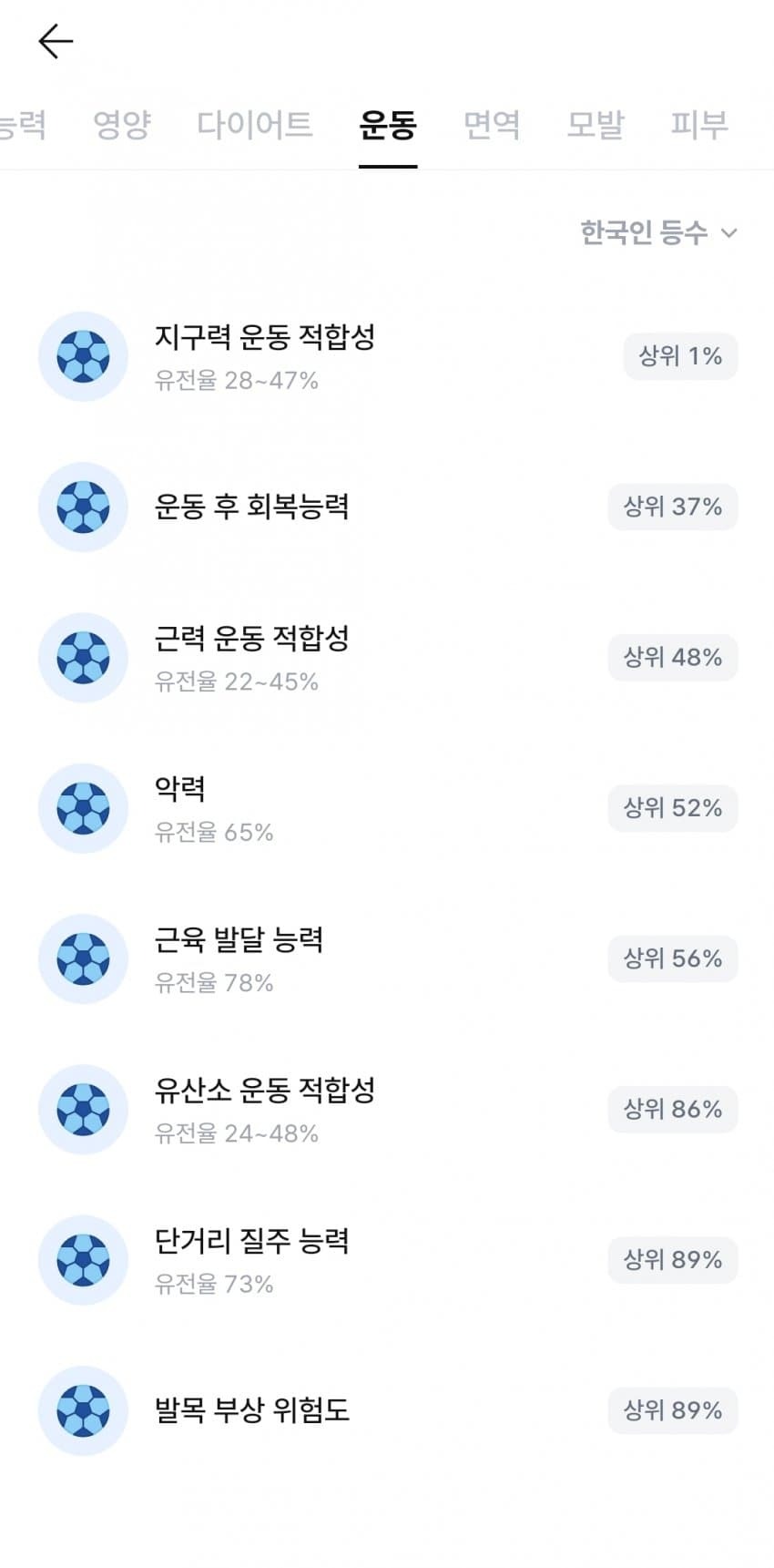Select the 면역 tab
The width and height of the screenshot is (774, 1568).
pyautogui.click(x=492, y=125)
